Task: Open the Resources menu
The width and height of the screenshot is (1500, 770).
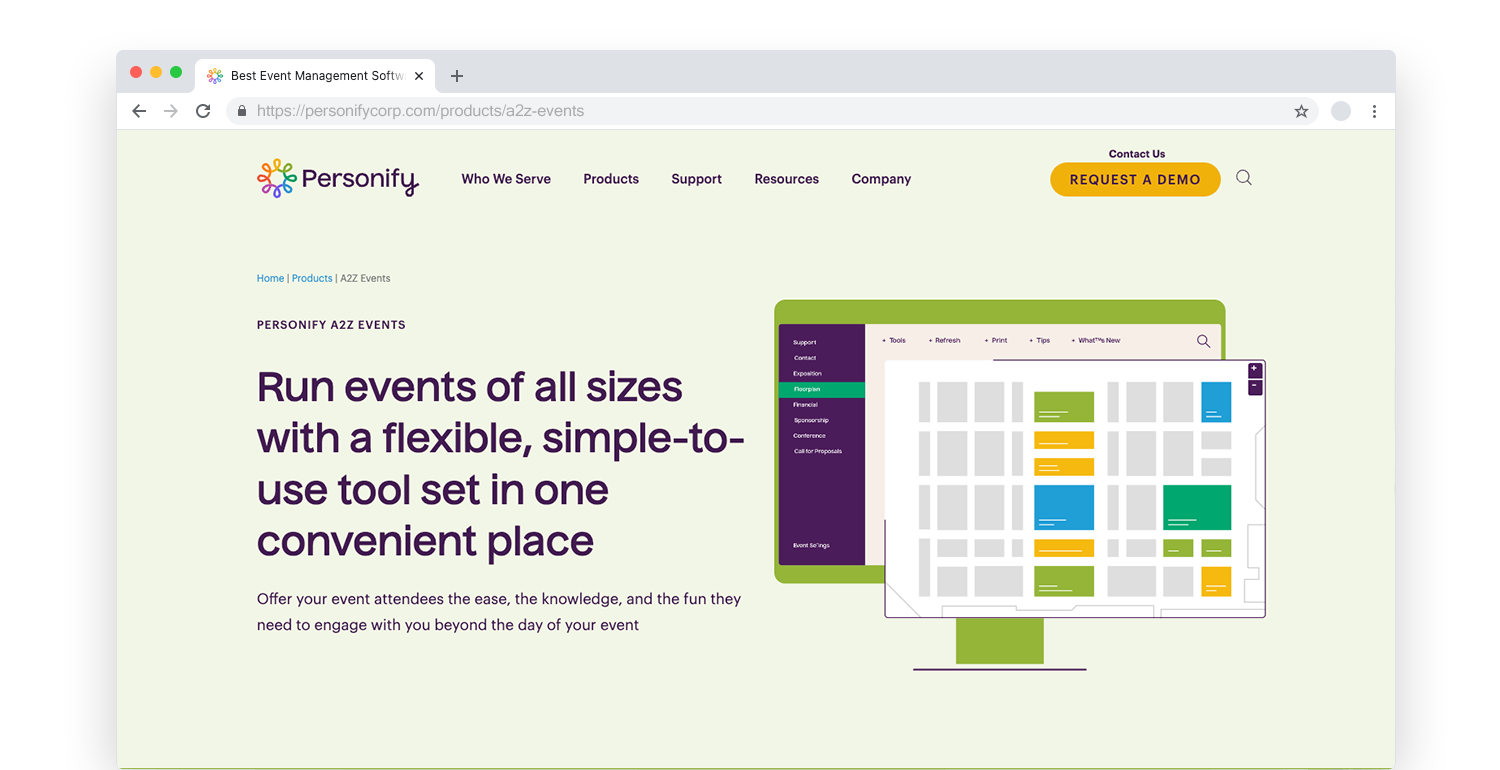Action: [x=786, y=179]
